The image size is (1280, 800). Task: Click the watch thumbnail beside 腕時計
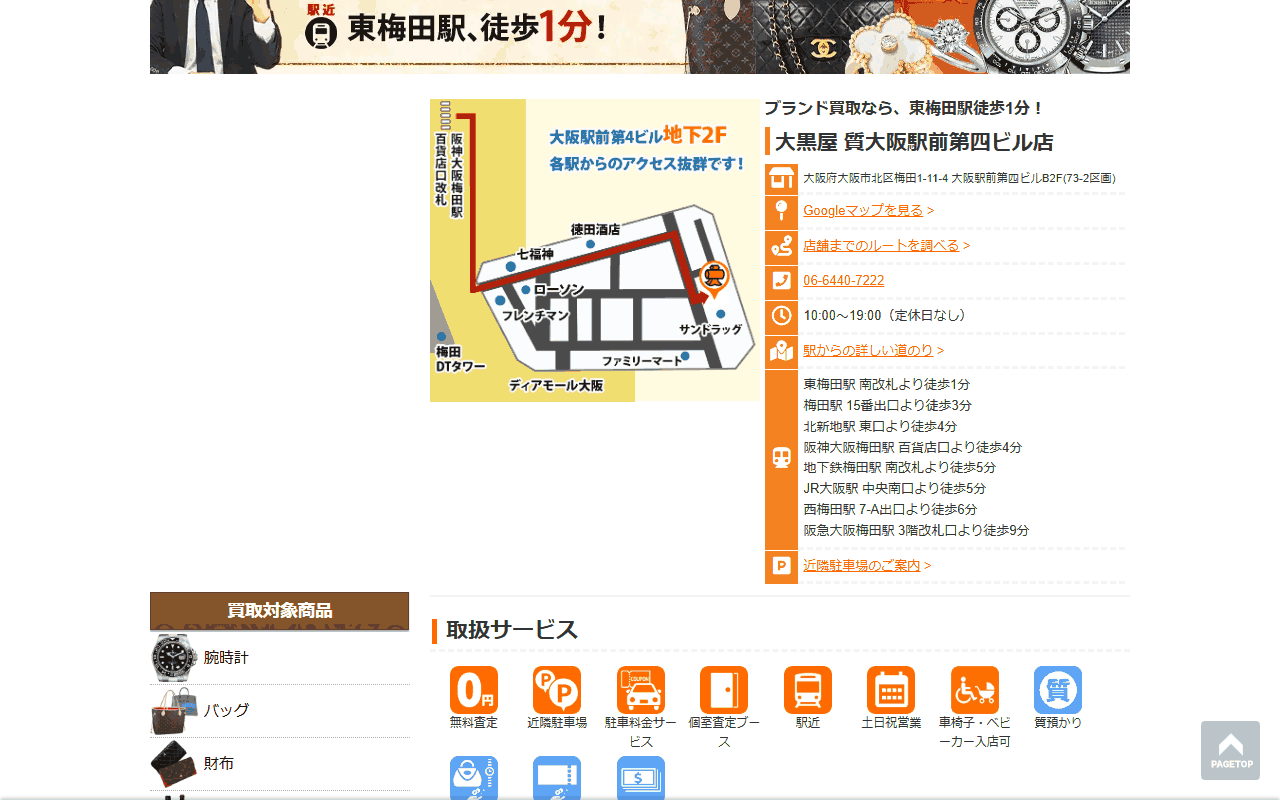tap(175, 658)
